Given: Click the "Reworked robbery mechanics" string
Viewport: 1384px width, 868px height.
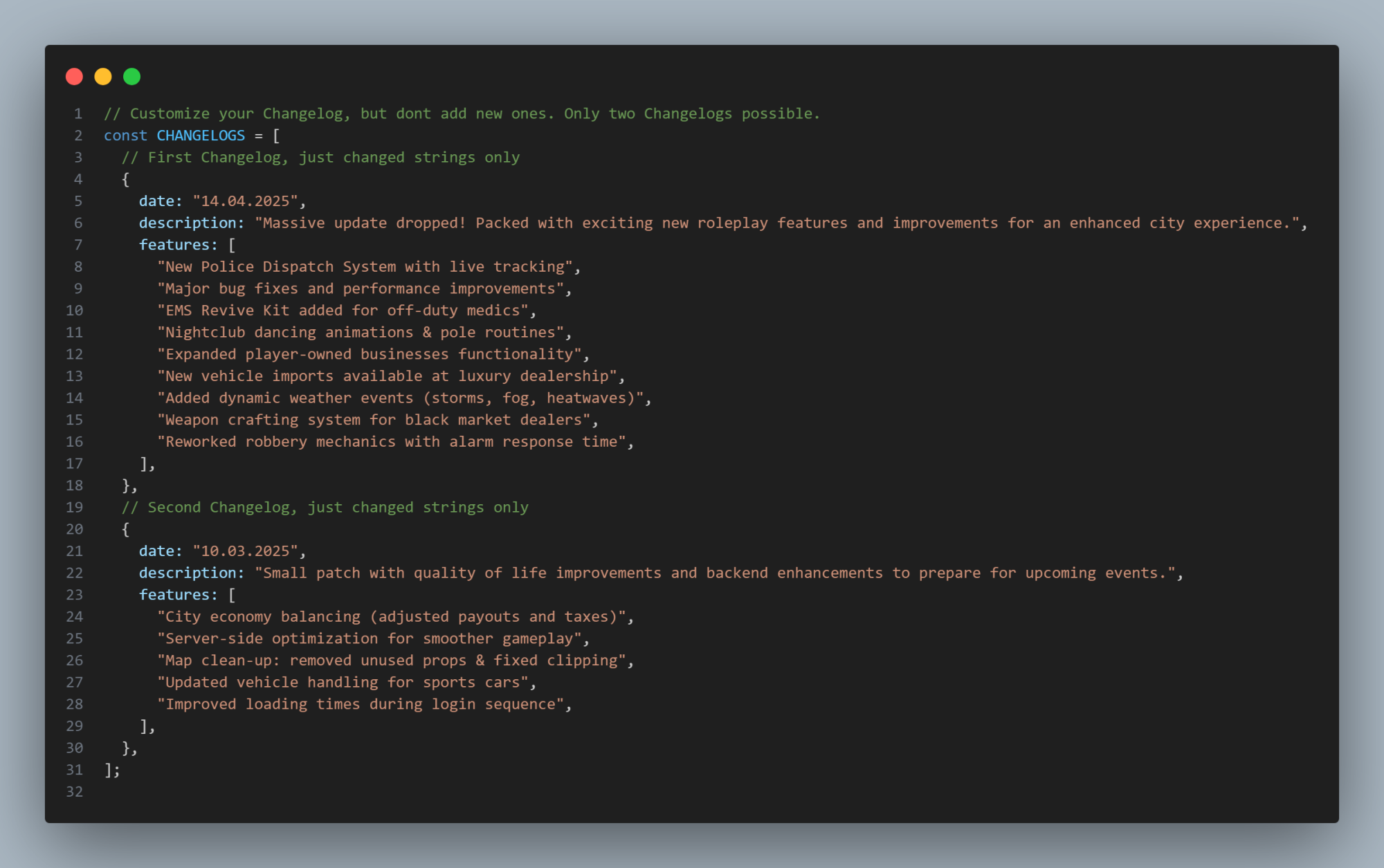Looking at the screenshot, I should pos(392,442).
